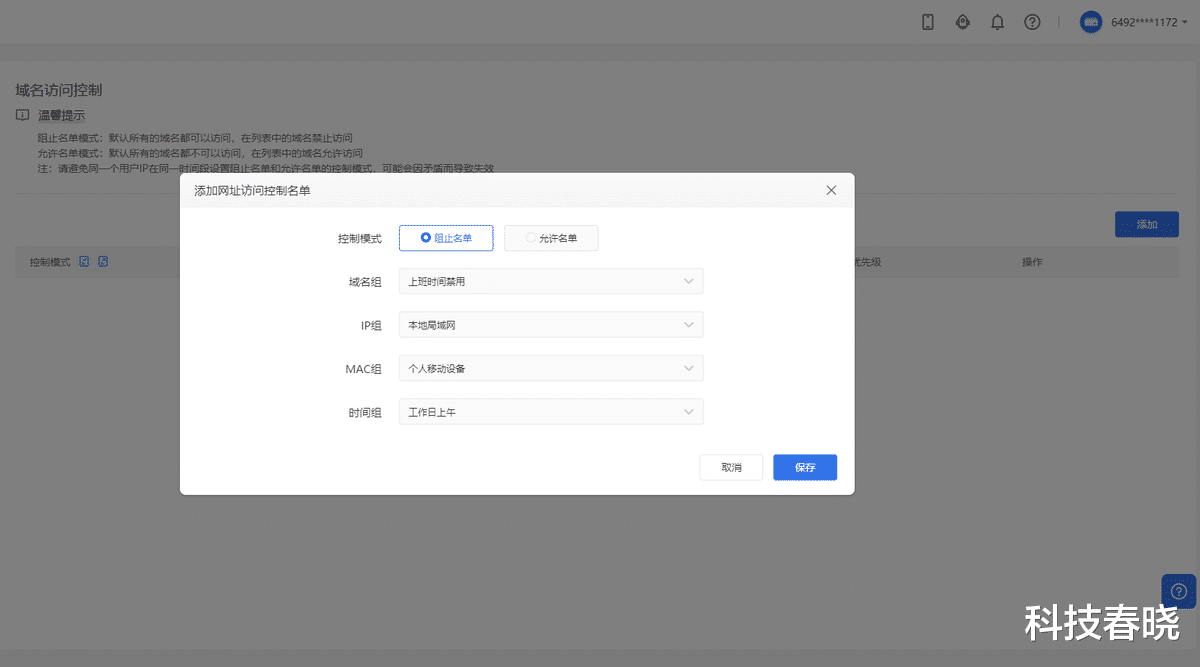This screenshot has height=667, width=1200.
Task: Click the floating help button at bottom right
Action: point(1178,591)
